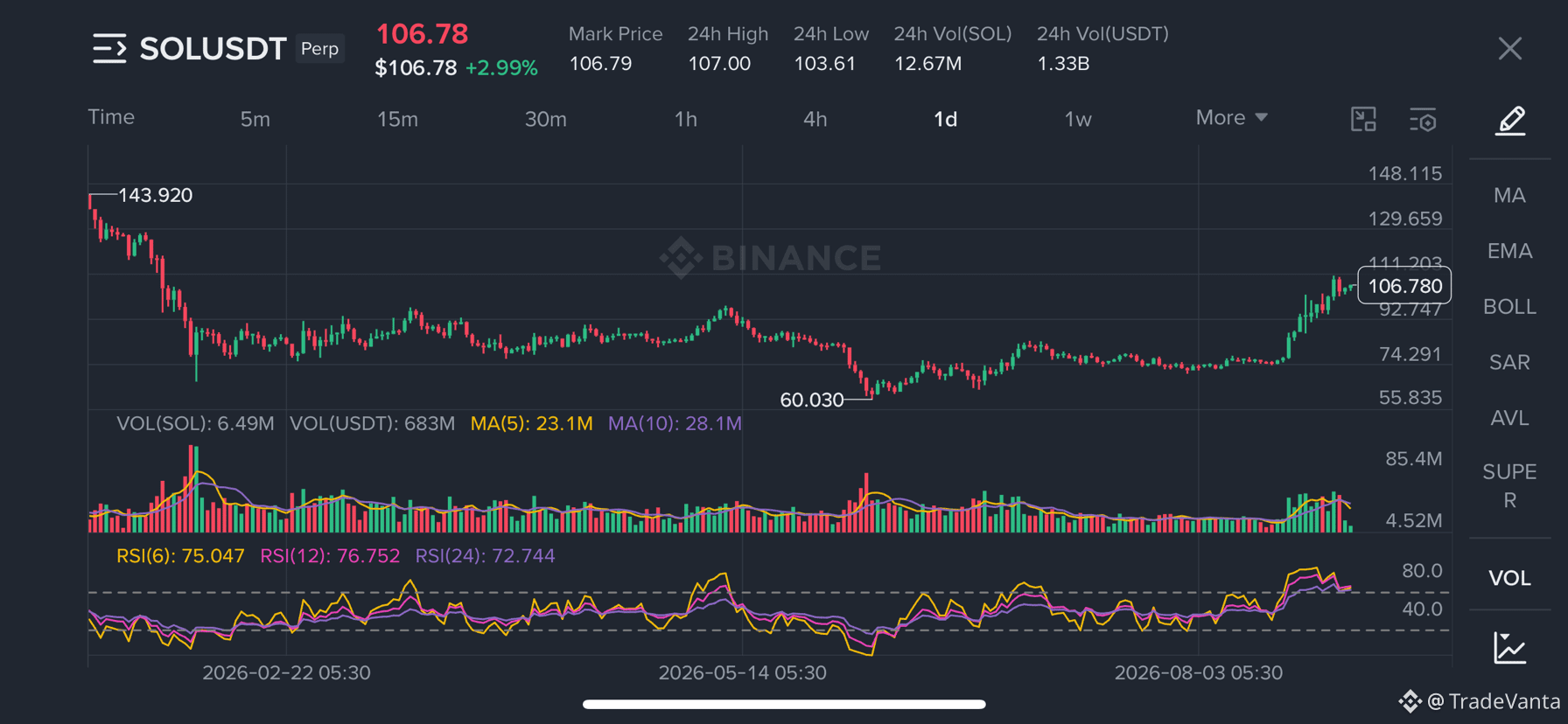Open the chart layout toggle icon

[x=1363, y=119]
